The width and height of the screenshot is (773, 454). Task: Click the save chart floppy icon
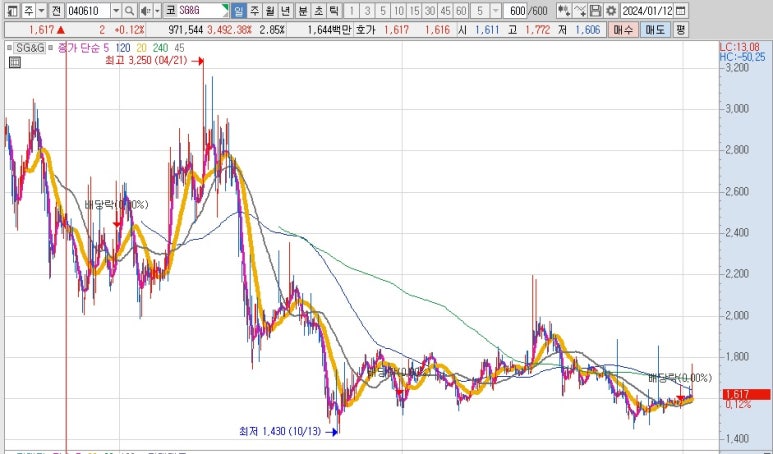[x=596, y=10]
